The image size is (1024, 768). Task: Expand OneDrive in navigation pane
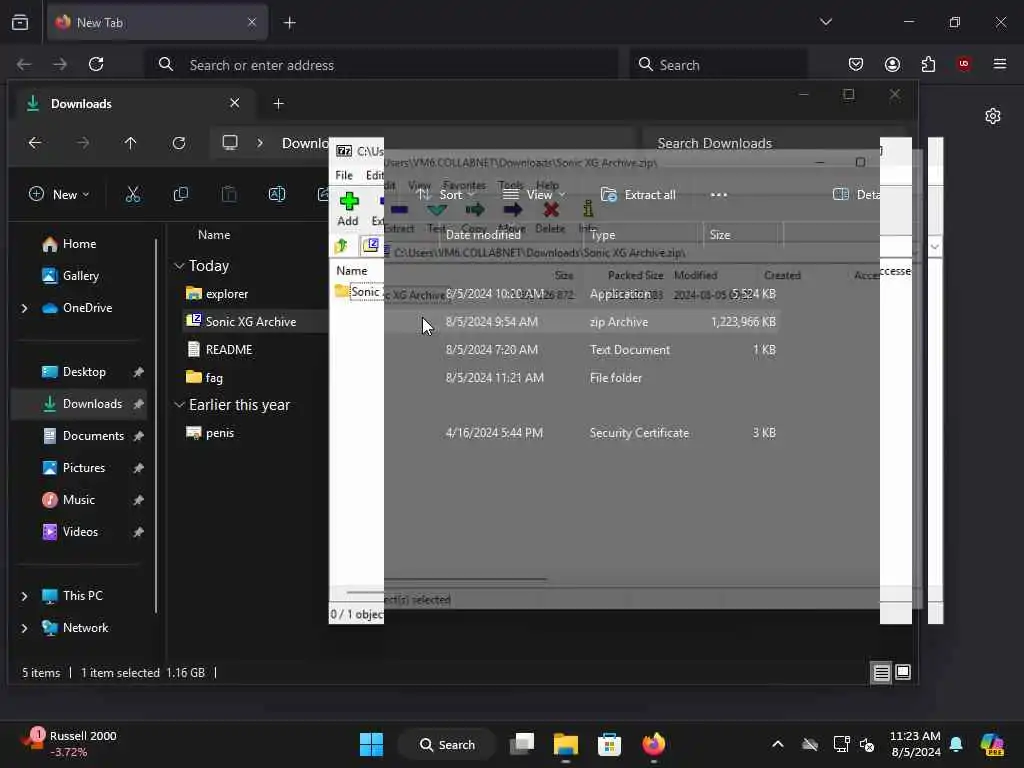point(25,308)
